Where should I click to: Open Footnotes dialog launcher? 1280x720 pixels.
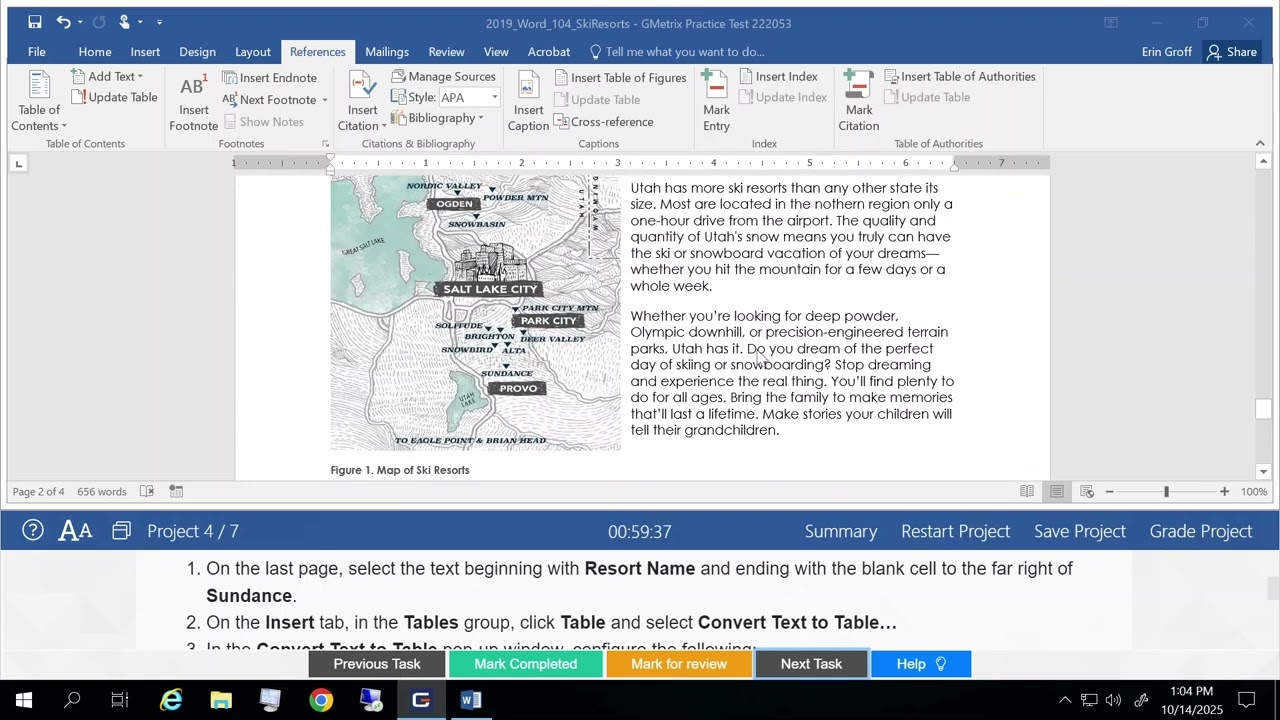coord(325,144)
